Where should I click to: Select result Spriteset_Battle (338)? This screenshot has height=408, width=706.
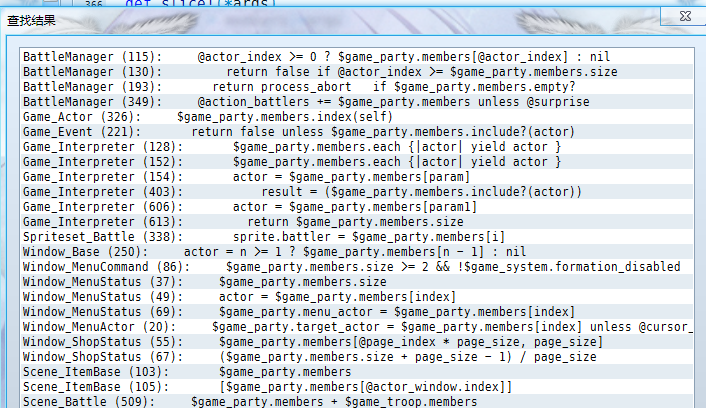click(x=356, y=237)
